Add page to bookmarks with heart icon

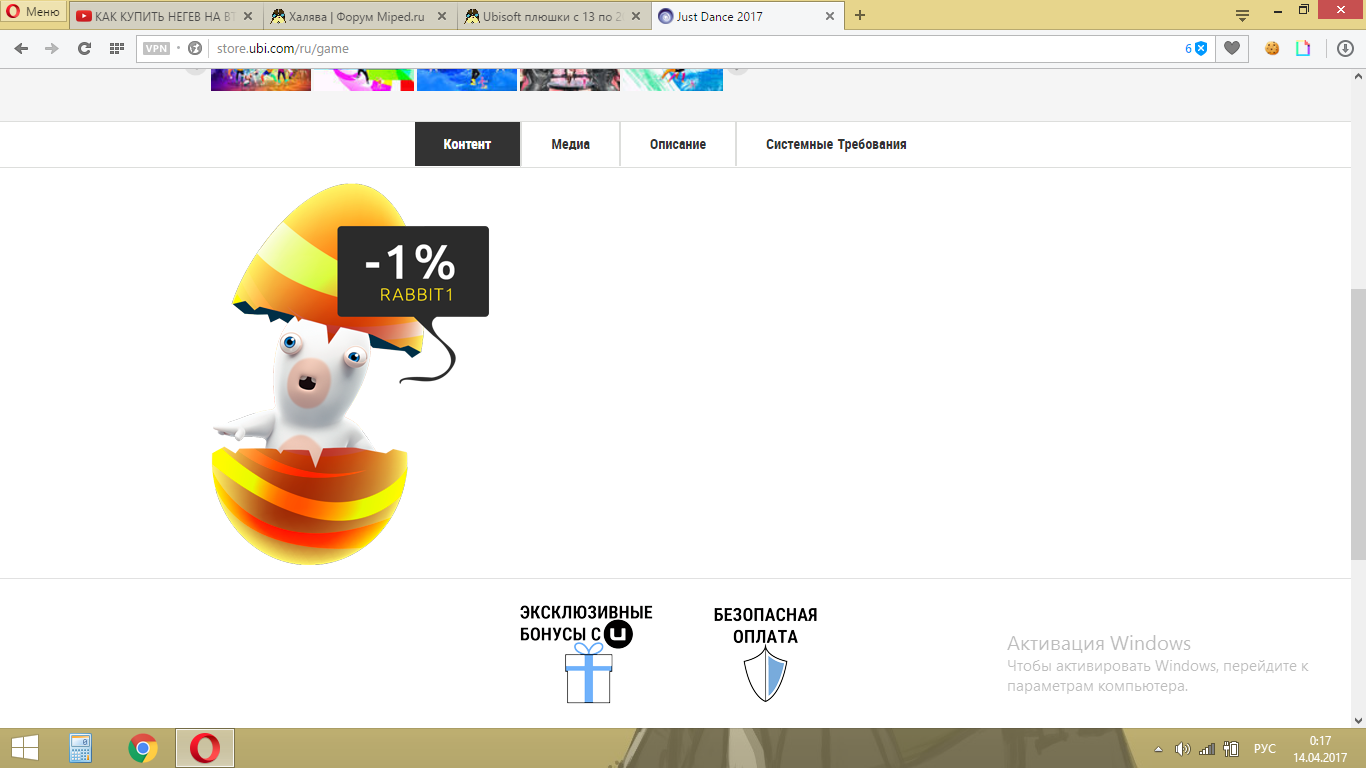point(1232,48)
